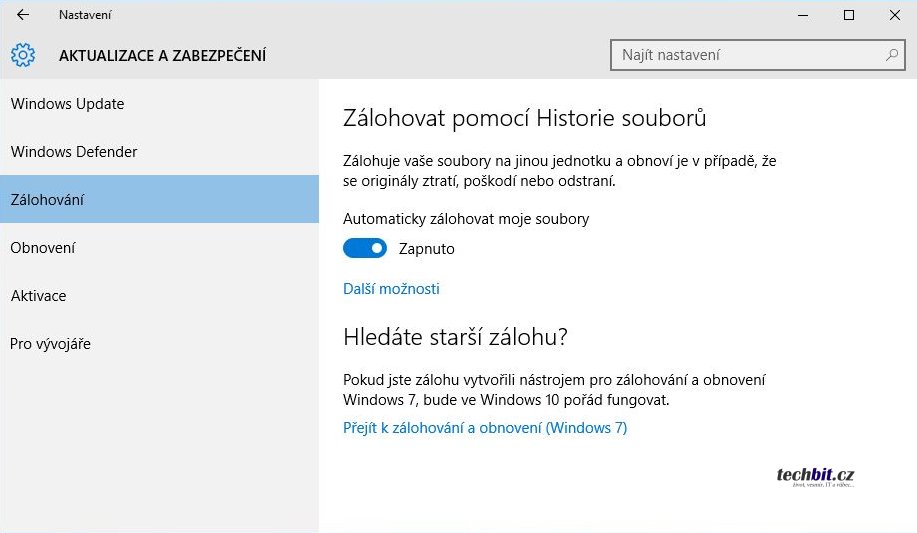Click the Zálohovat pomocí Historie souborů heading

(525, 118)
